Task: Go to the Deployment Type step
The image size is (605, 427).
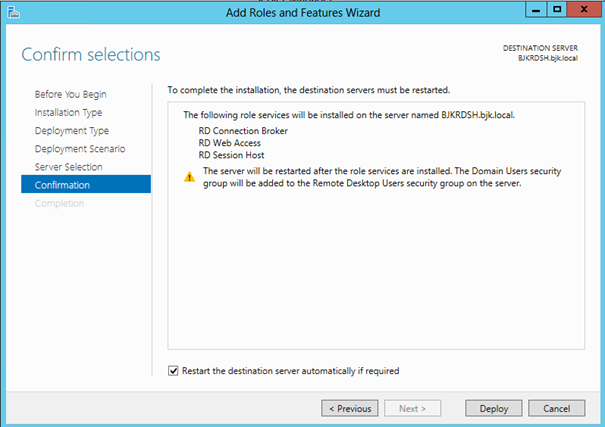Action: pos(72,131)
